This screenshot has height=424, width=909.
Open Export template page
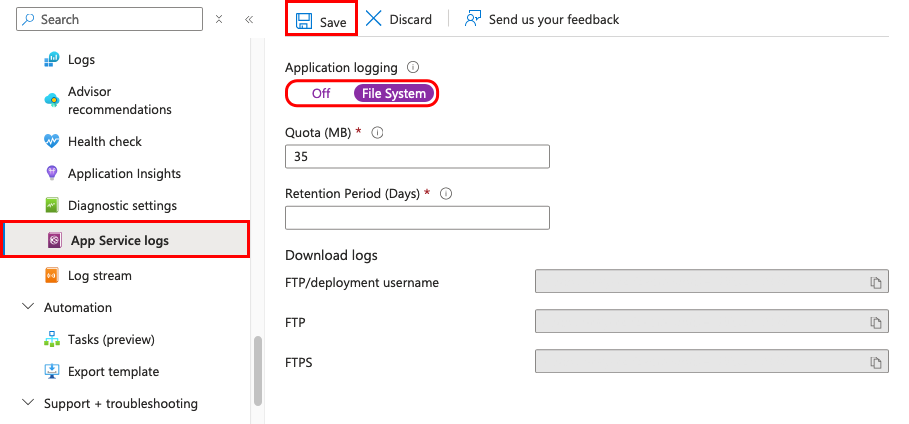click(113, 371)
